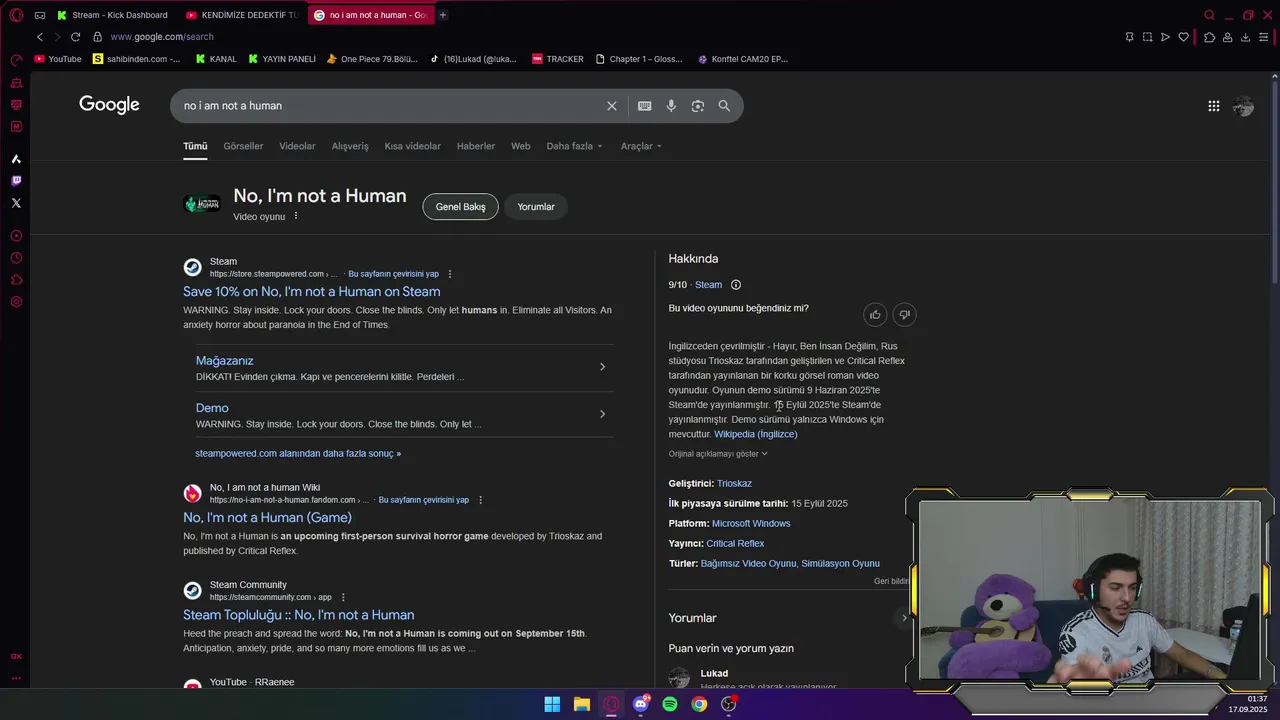Image resolution: width=1280 pixels, height=720 pixels.
Task: Open Spotify from the Windows taskbar
Action: tap(670, 704)
